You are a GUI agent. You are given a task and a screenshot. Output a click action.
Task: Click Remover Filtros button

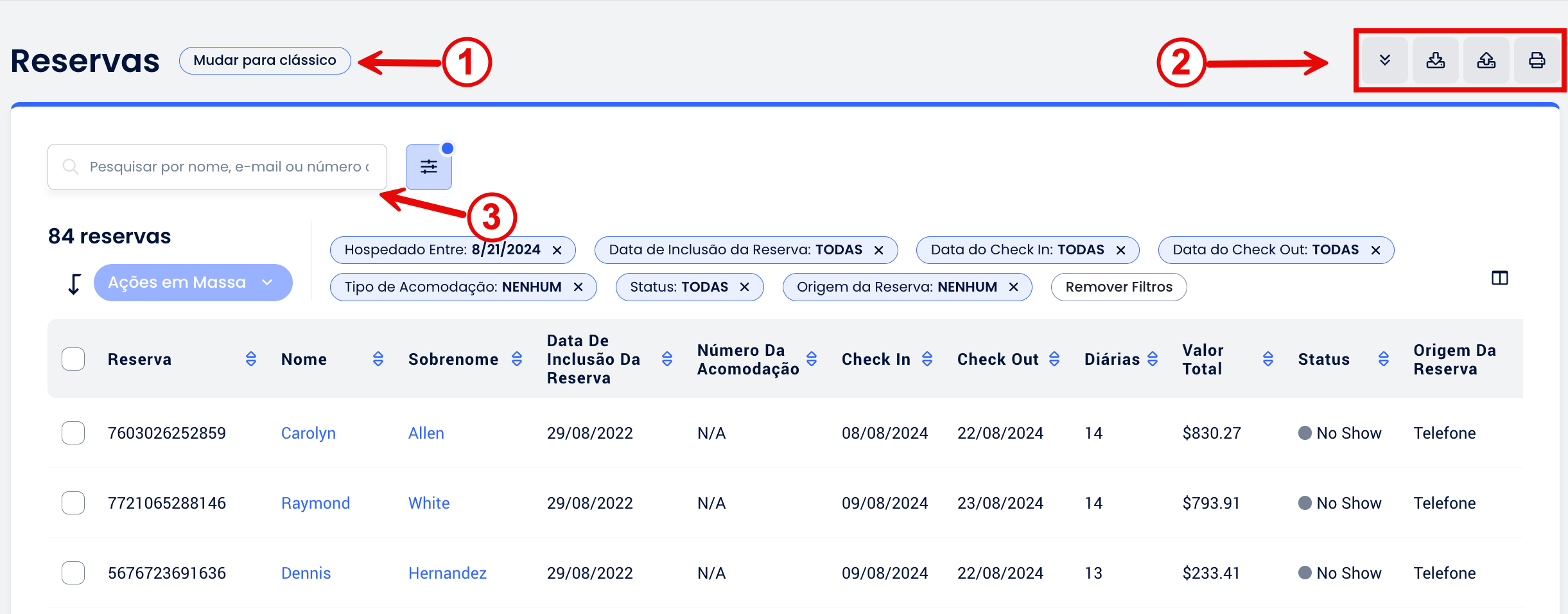pyautogui.click(x=1119, y=287)
